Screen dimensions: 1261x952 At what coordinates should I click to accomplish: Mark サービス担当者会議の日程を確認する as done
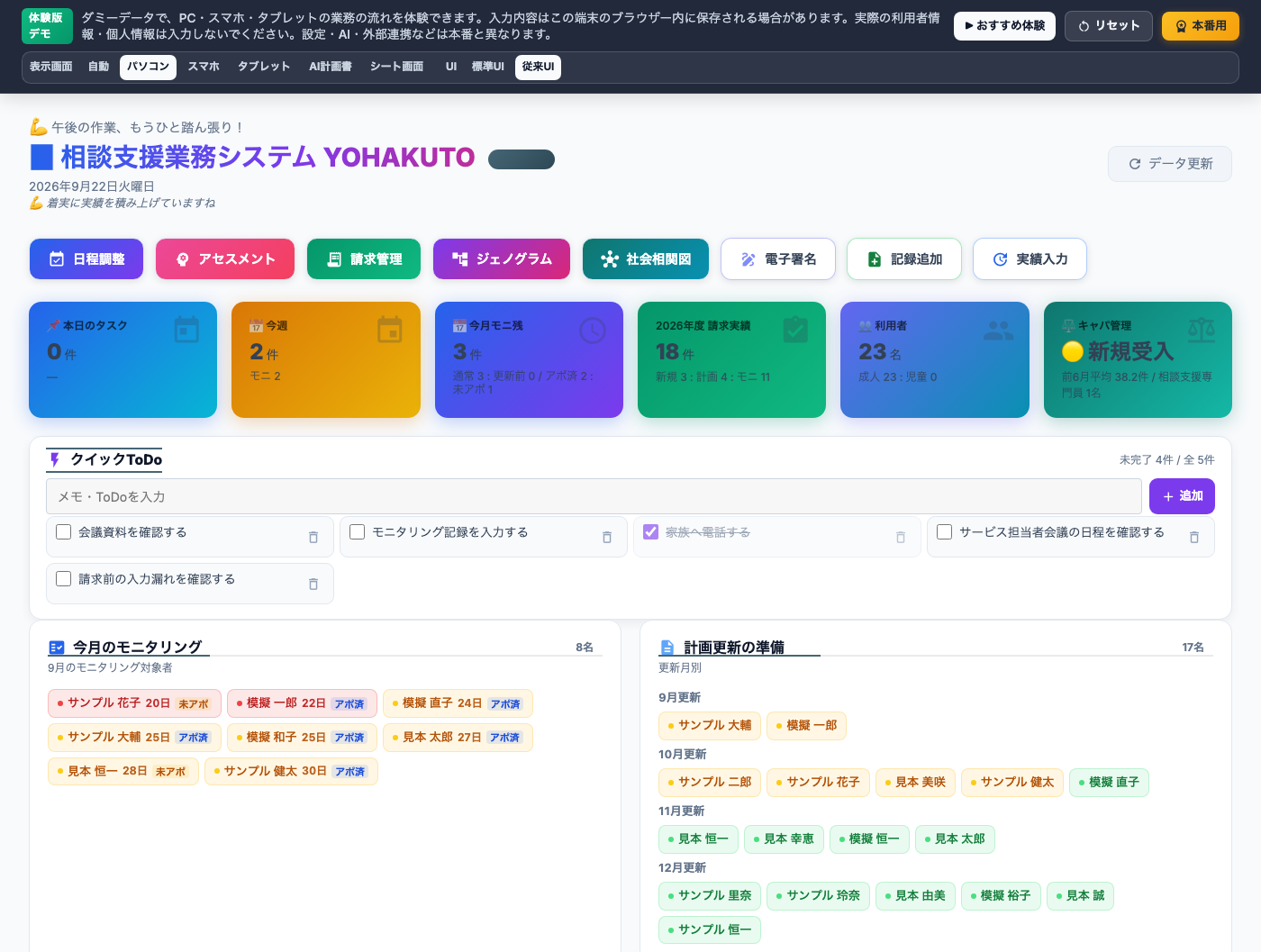pyautogui.click(x=945, y=532)
